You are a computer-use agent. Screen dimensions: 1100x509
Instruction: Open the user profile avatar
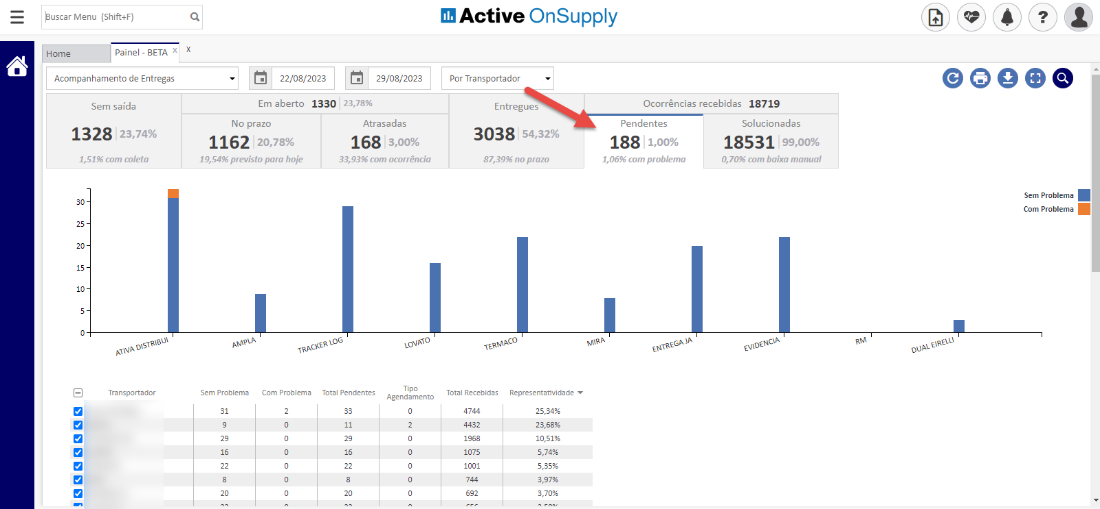[1079, 18]
